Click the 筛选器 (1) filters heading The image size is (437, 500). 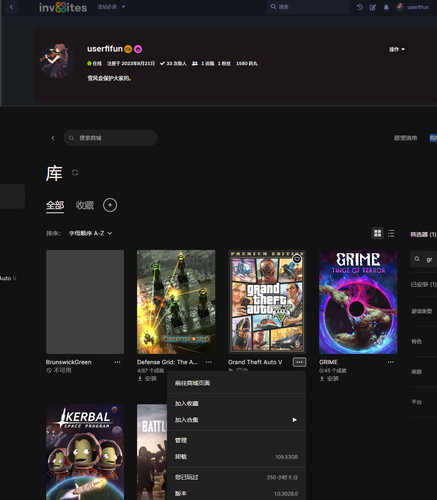coord(423,235)
